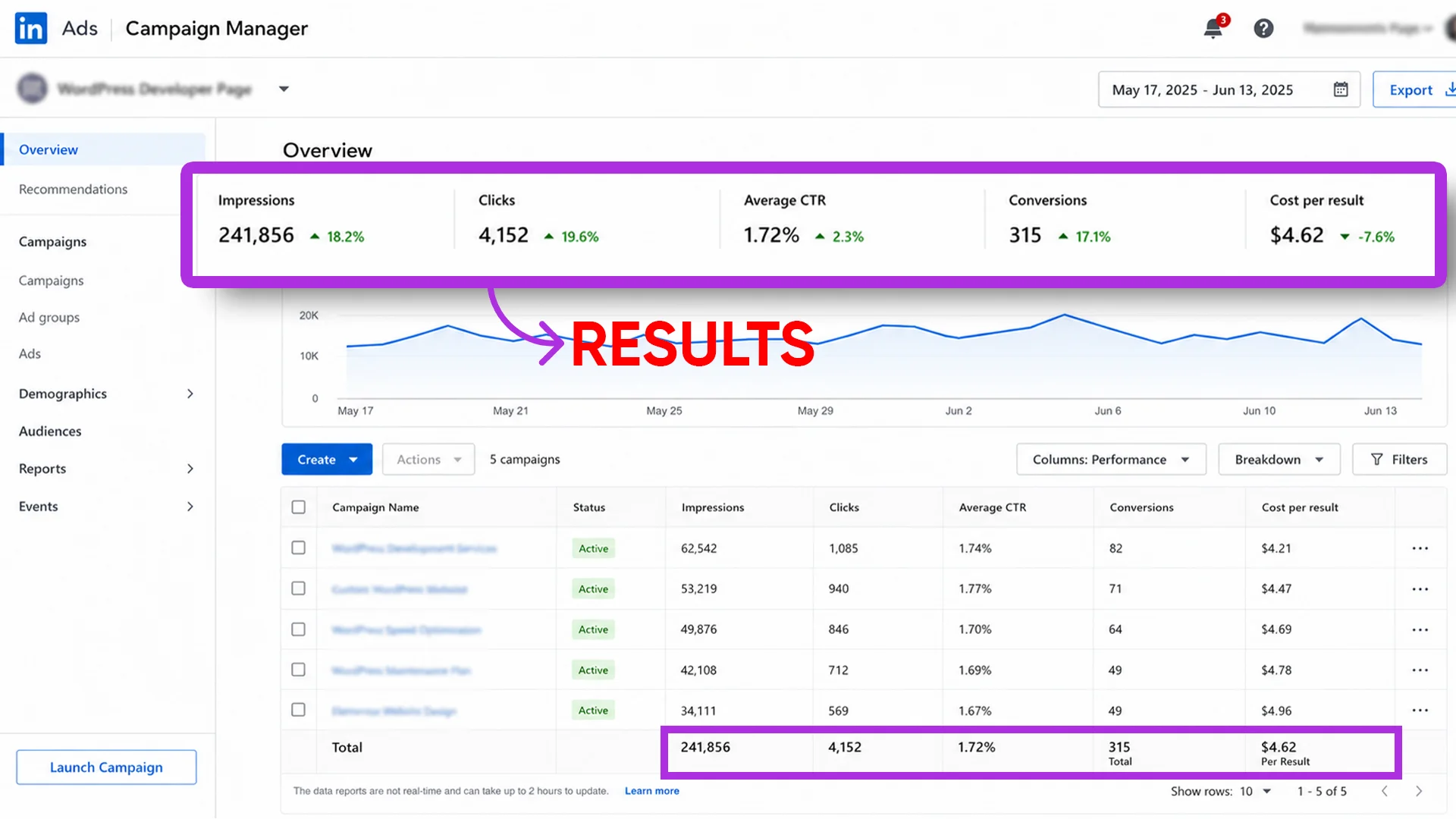Viewport: 1456px width, 819px height.
Task: Check the campaign with 53,219 impressions
Action: (x=299, y=588)
